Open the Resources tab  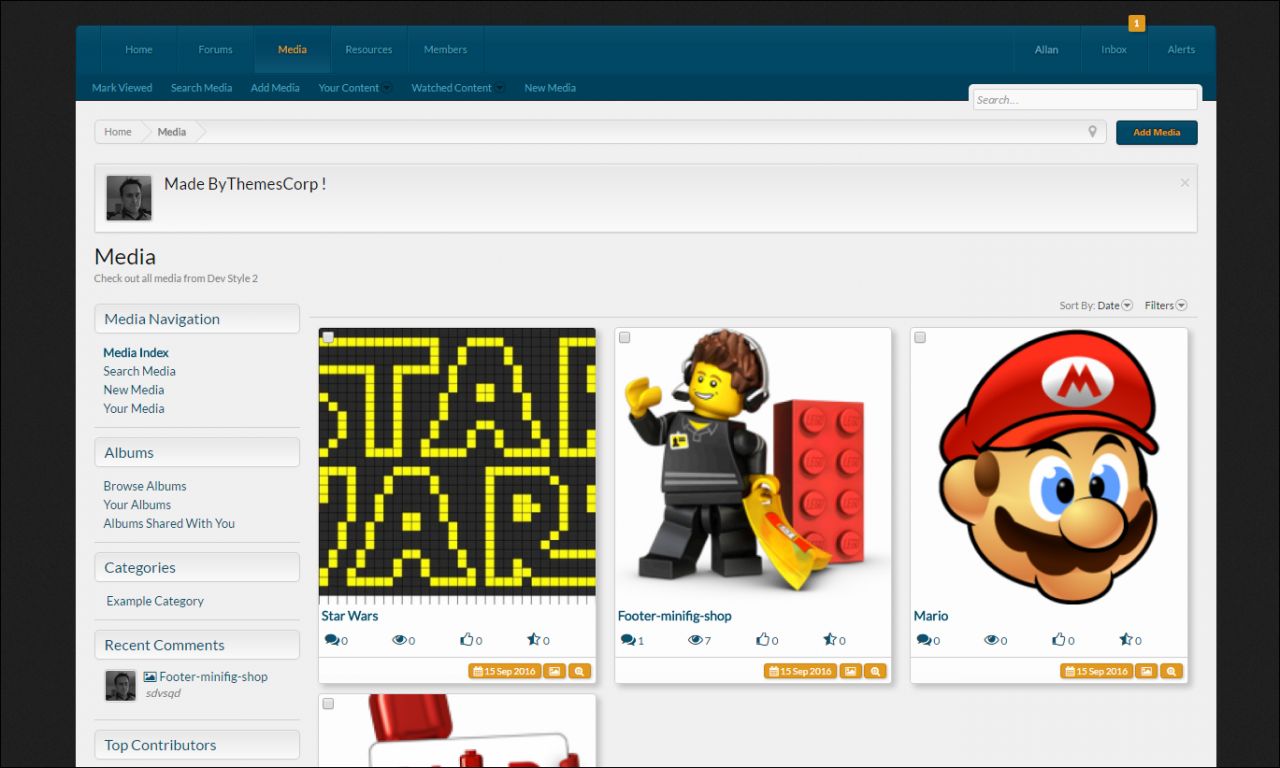[369, 50]
